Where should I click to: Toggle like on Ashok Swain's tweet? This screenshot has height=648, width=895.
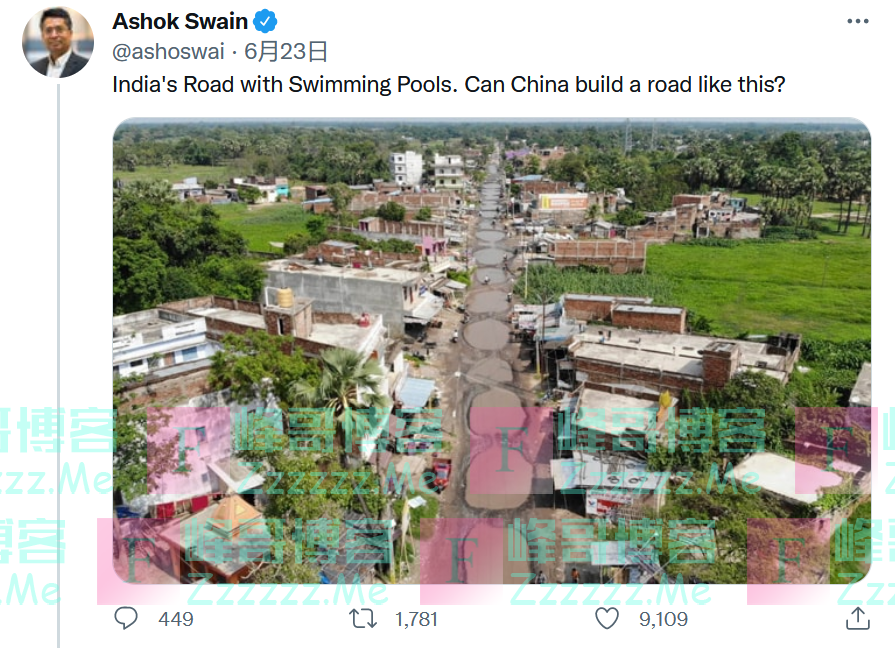point(607,618)
